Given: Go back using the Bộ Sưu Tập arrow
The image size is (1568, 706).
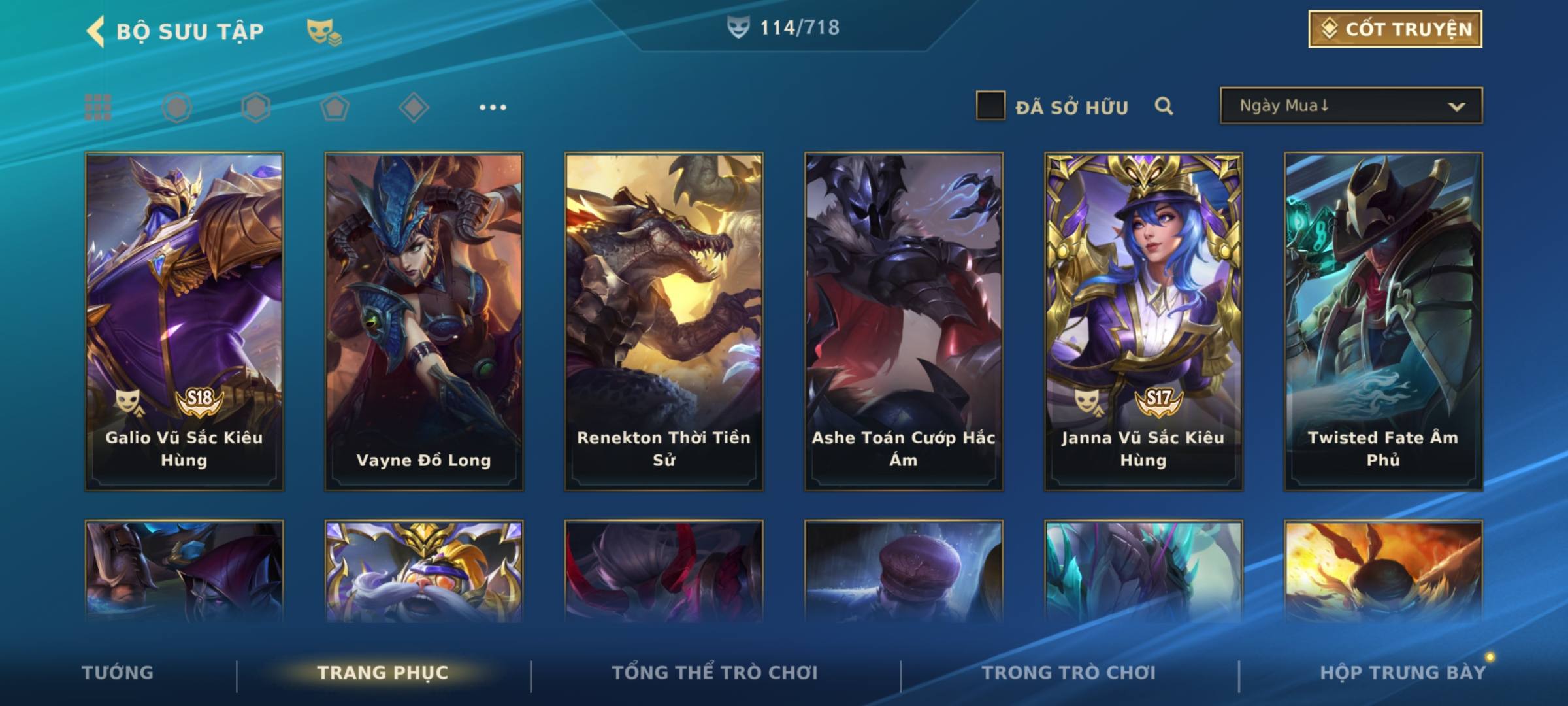Looking at the screenshot, I should (x=95, y=31).
